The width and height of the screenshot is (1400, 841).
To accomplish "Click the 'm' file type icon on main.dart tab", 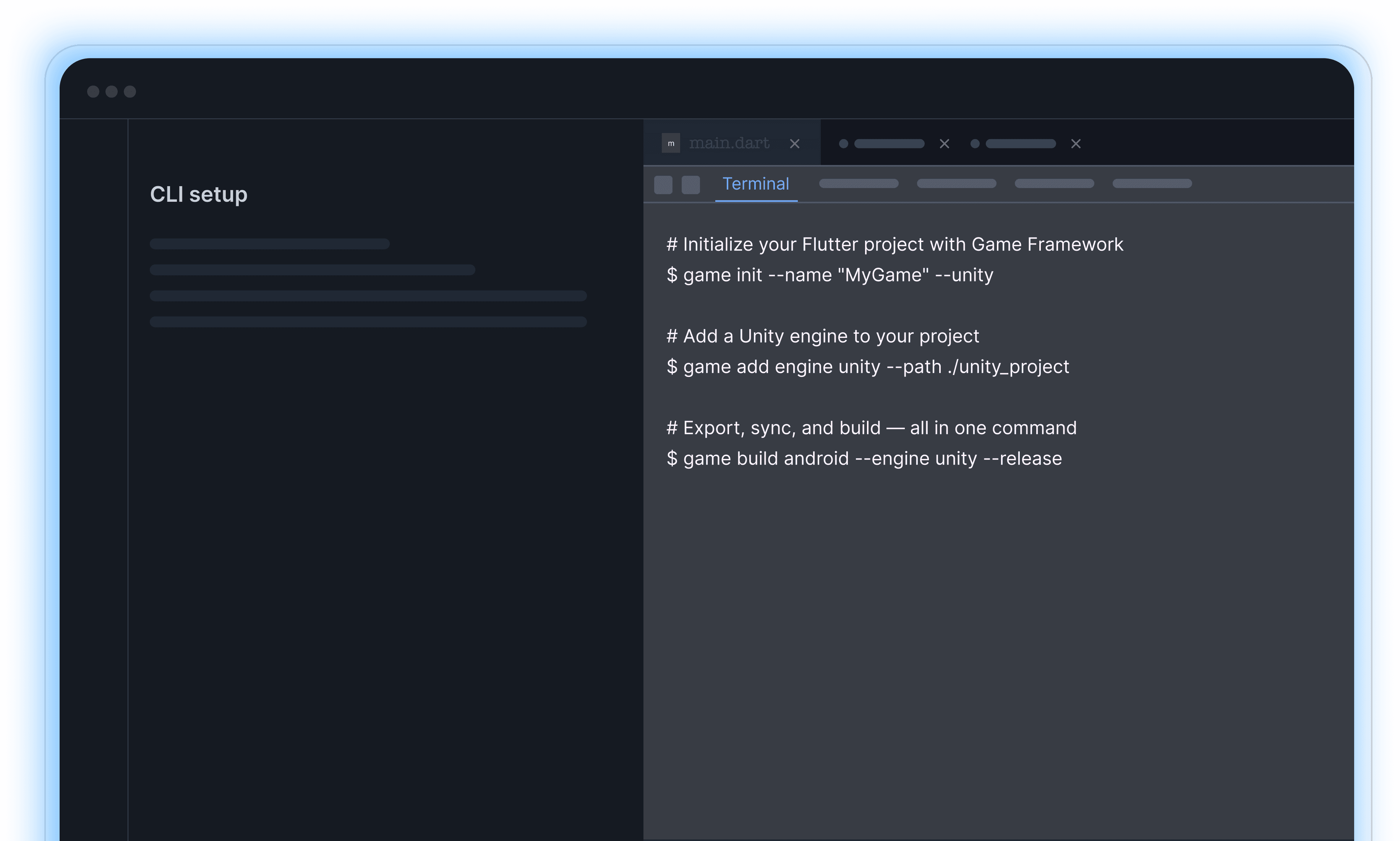I will click(x=671, y=143).
